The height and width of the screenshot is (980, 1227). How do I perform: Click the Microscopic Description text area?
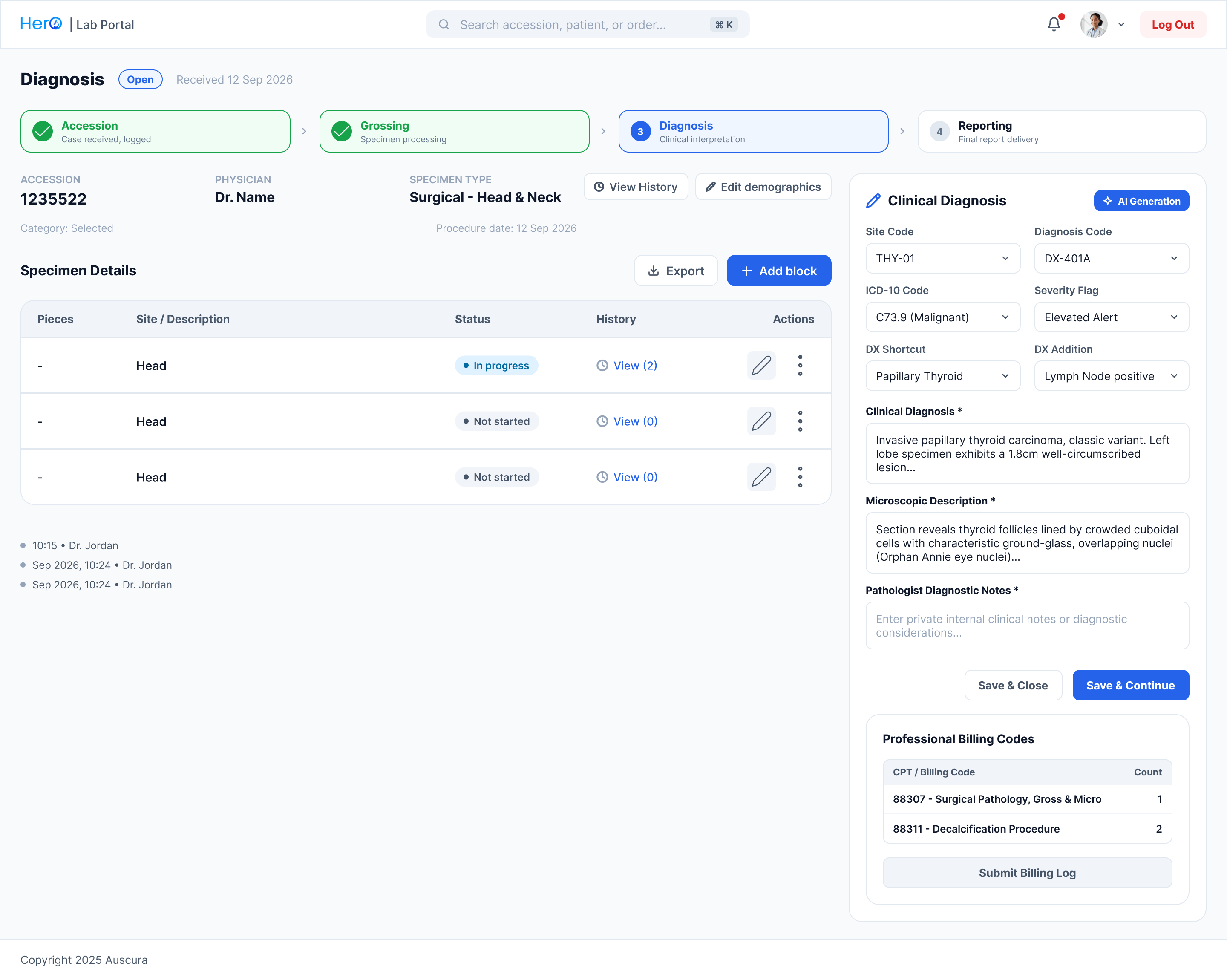point(1027,543)
